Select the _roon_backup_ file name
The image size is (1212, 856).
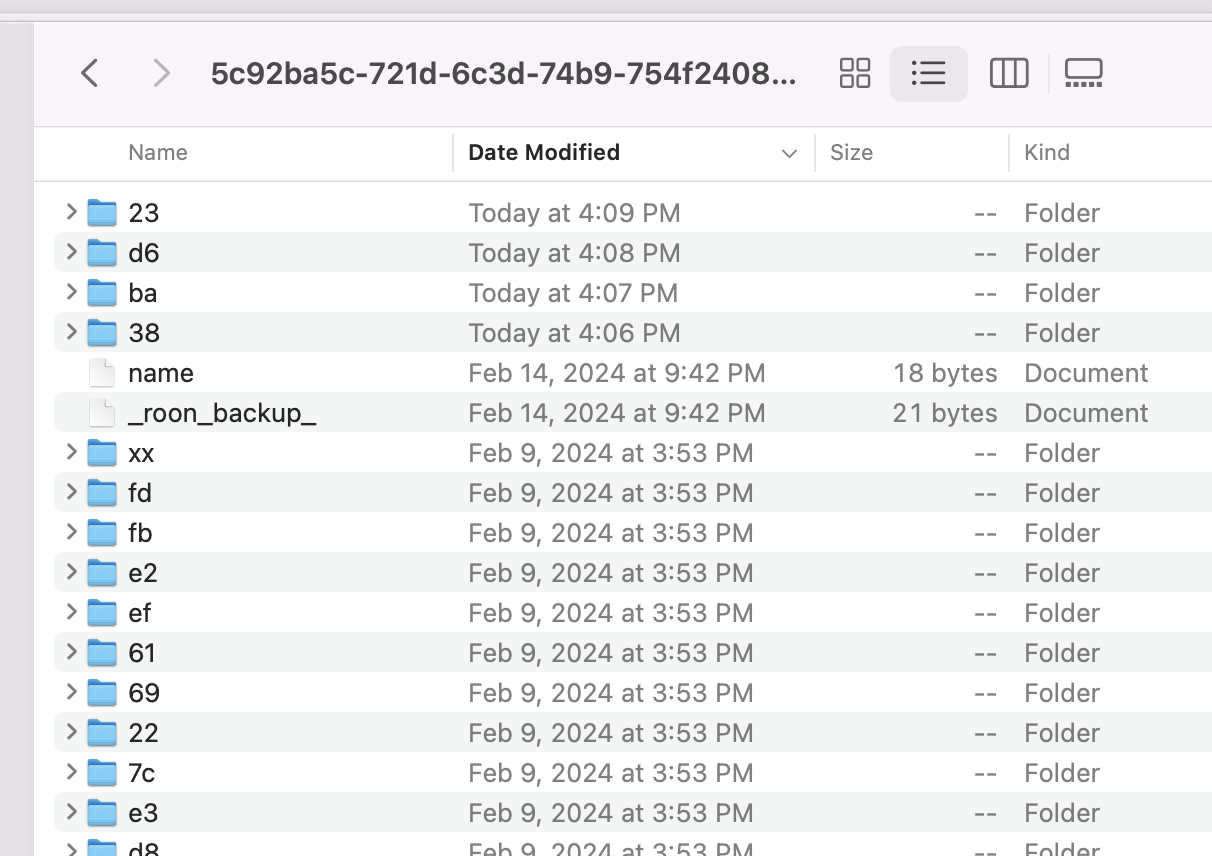click(222, 413)
